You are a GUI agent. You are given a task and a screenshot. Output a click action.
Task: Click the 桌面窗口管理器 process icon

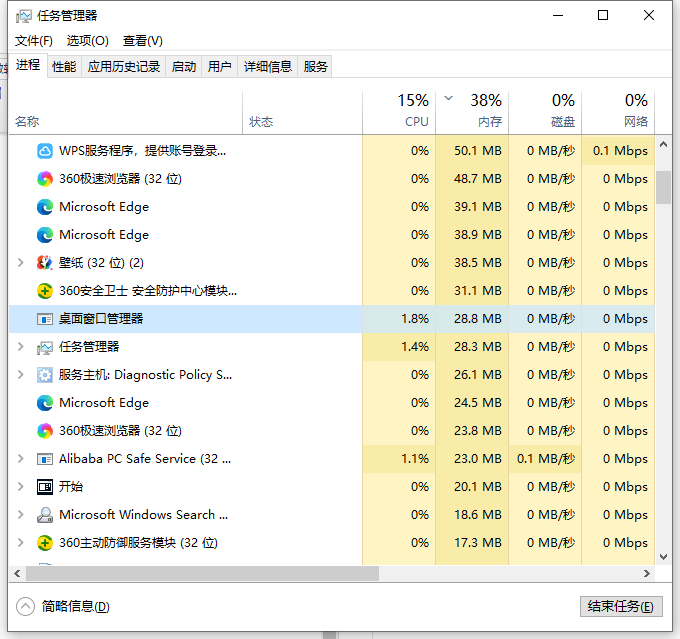(45, 319)
